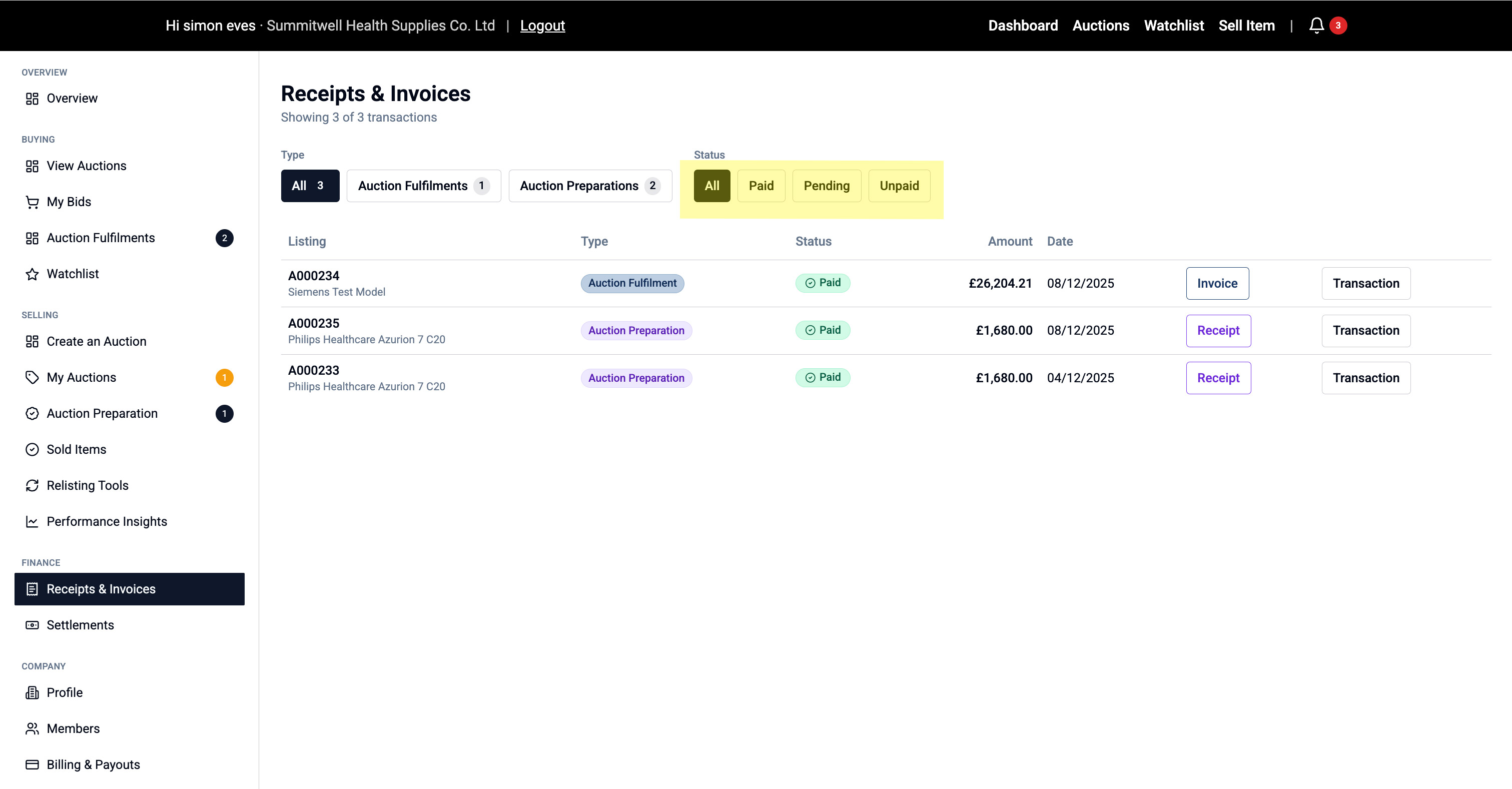Click the Members people icon
Viewport: 1512px width, 789px height.
click(x=33, y=728)
